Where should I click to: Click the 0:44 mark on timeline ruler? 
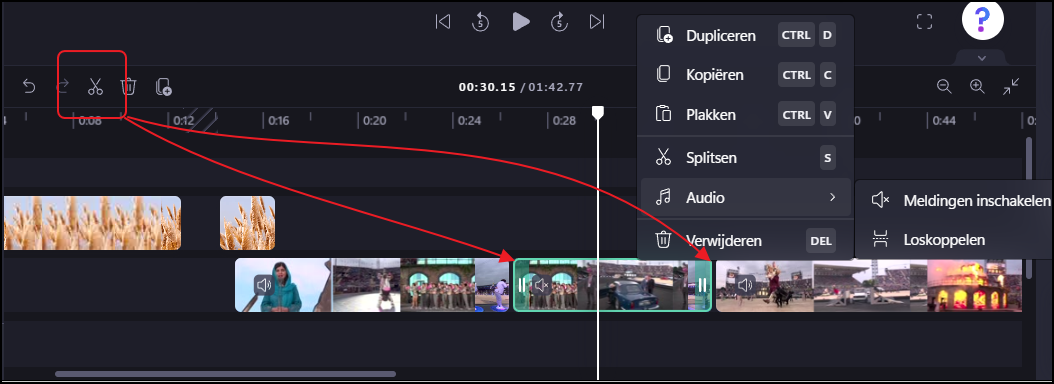point(944,121)
